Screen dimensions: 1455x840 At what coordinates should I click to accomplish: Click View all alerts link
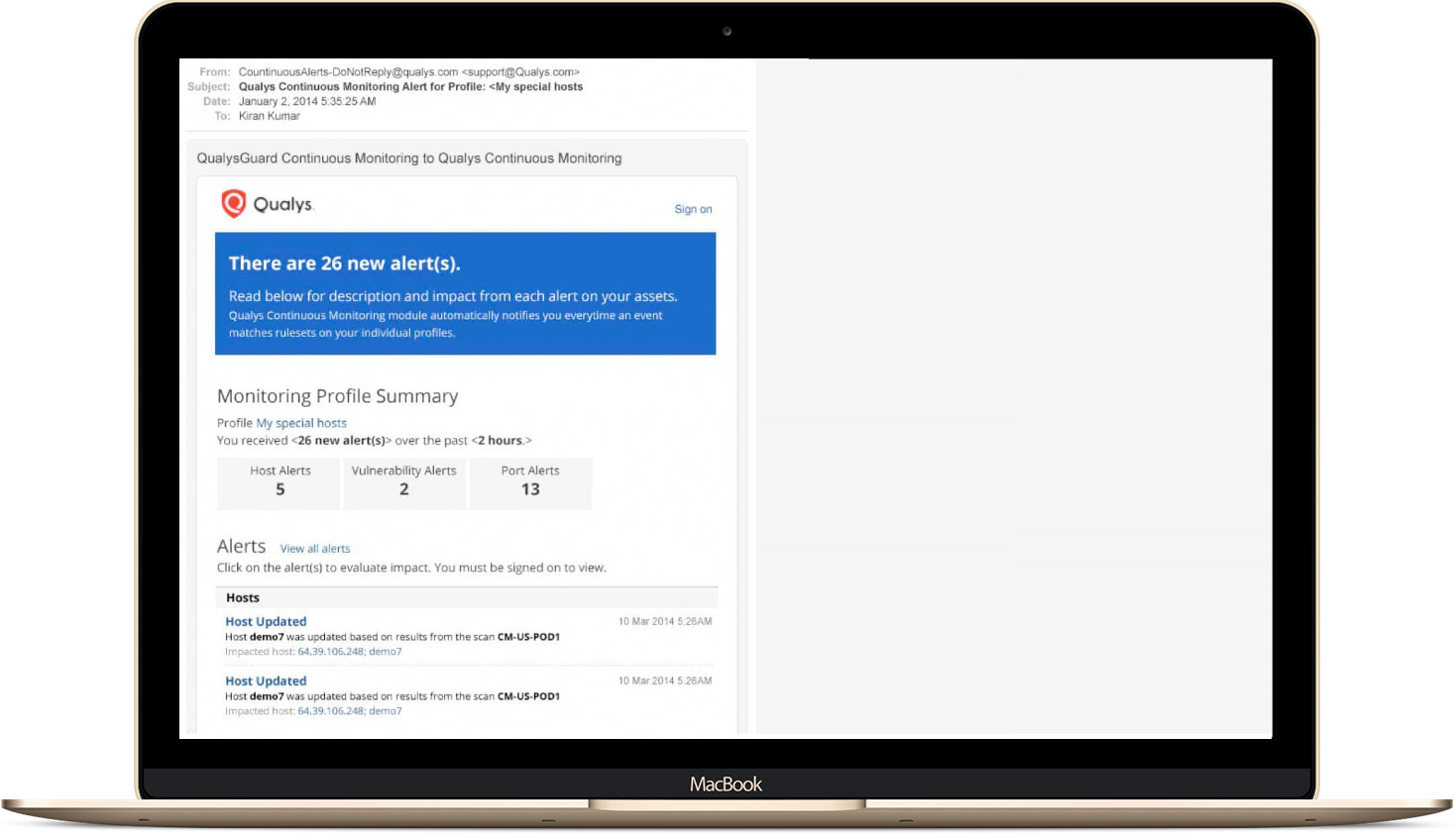click(315, 549)
